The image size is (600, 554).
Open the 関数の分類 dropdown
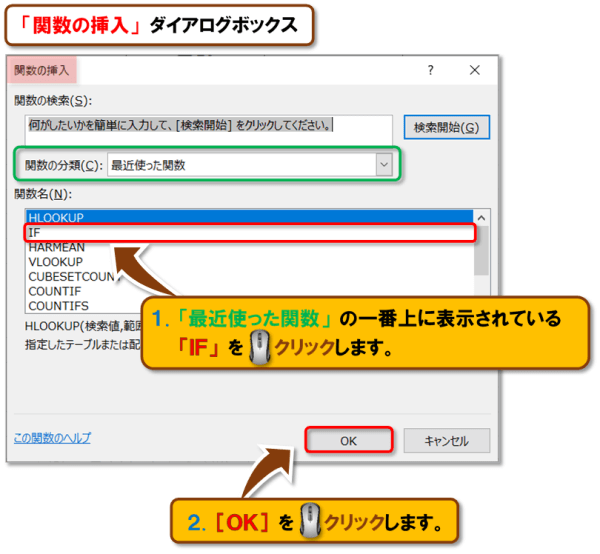[250, 165]
